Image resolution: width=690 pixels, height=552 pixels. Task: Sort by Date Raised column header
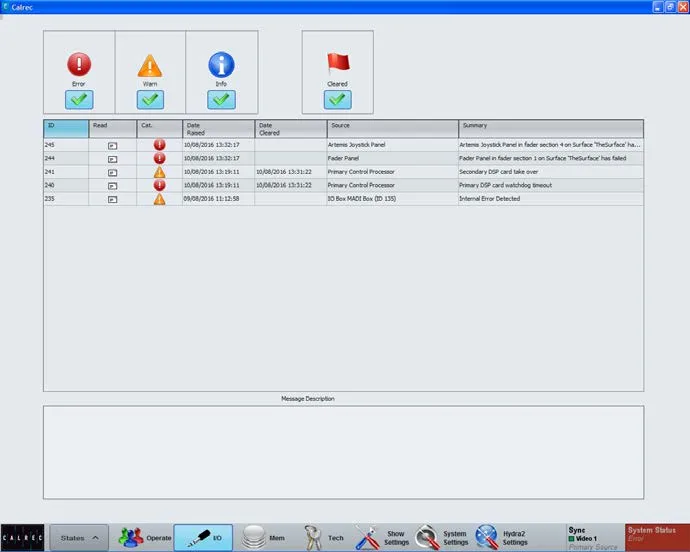pos(219,129)
